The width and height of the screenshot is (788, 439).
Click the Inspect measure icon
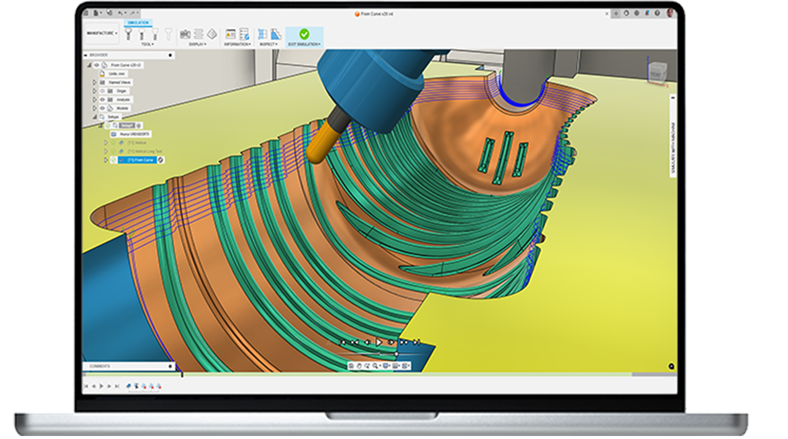(262, 34)
